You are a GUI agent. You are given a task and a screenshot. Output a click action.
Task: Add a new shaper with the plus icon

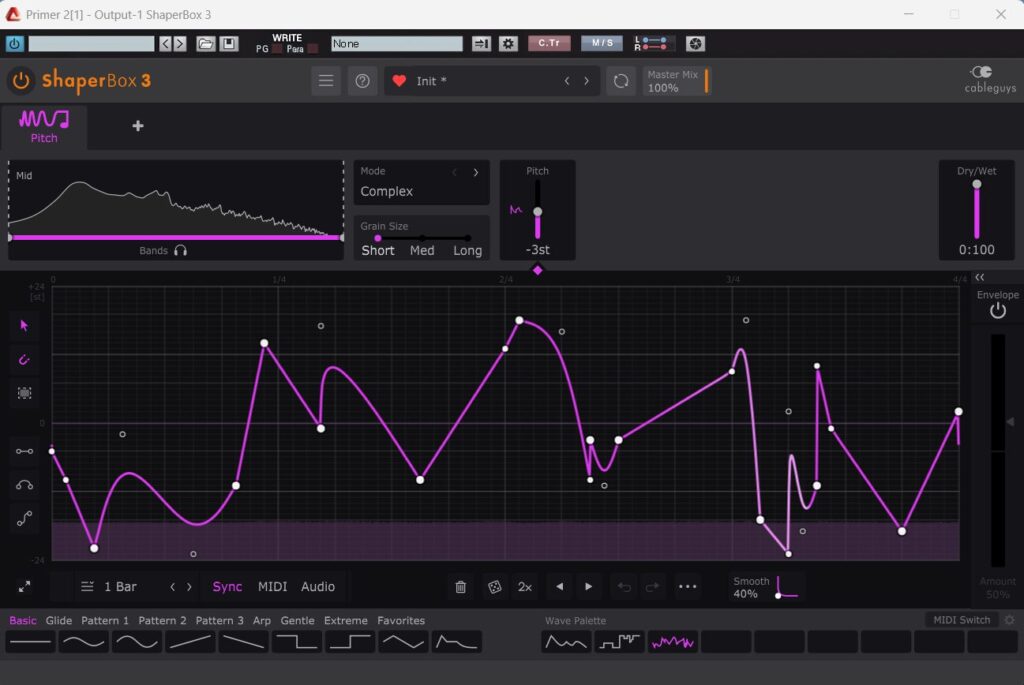[x=138, y=126]
